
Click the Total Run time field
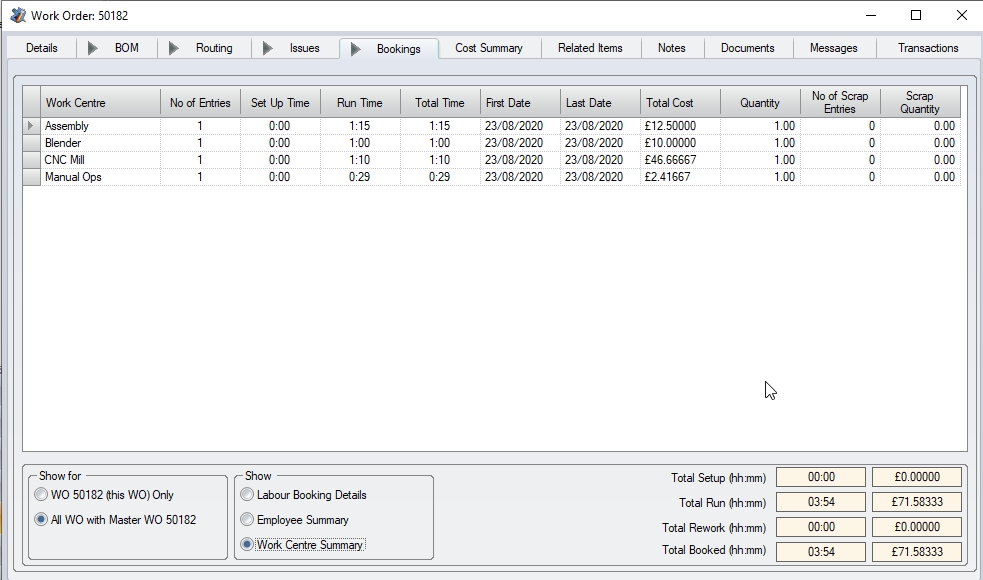pyautogui.click(x=820, y=503)
